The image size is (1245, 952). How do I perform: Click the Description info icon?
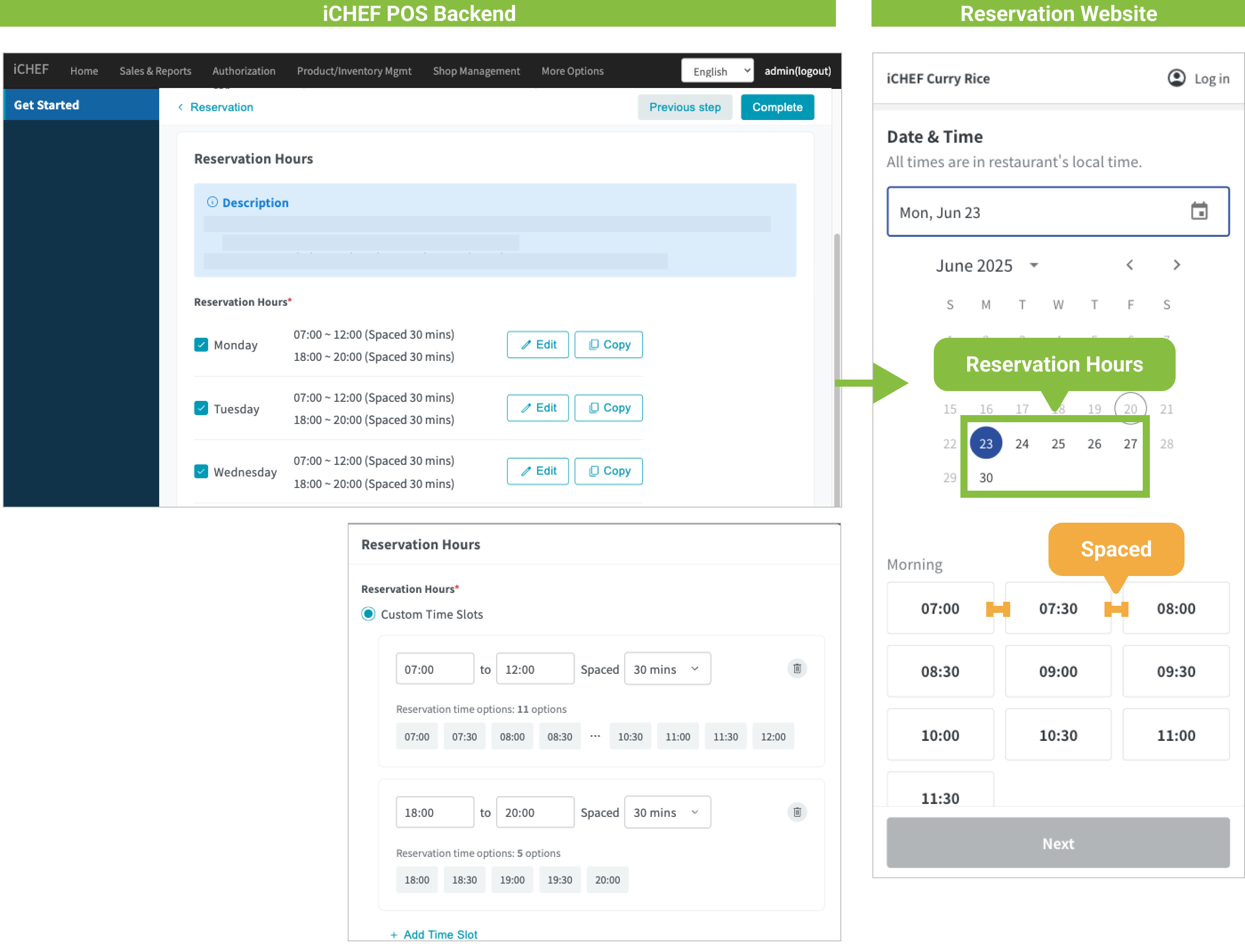pos(212,202)
